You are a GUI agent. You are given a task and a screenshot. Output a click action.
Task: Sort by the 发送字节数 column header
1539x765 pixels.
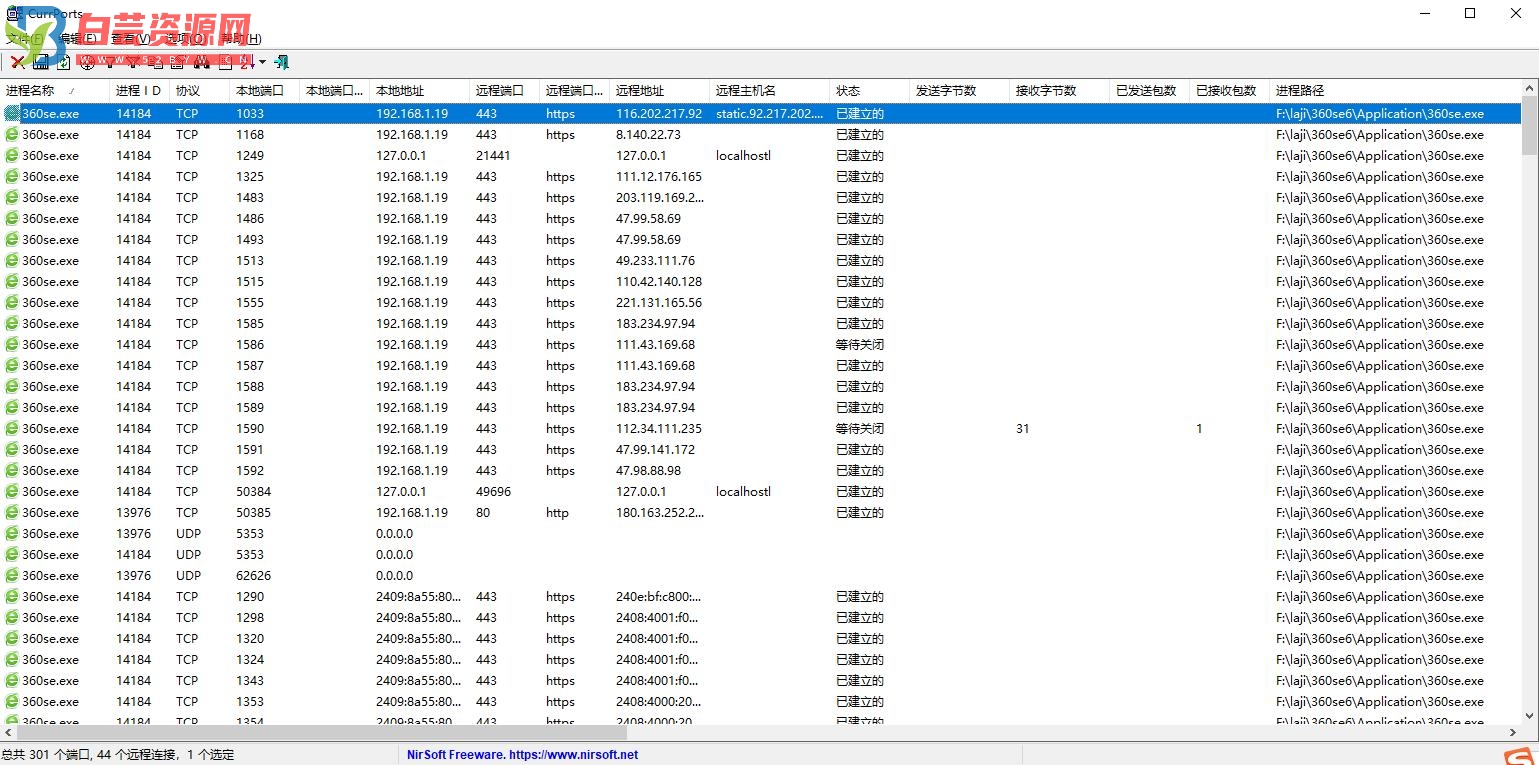pyautogui.click(x=960, y=90)
